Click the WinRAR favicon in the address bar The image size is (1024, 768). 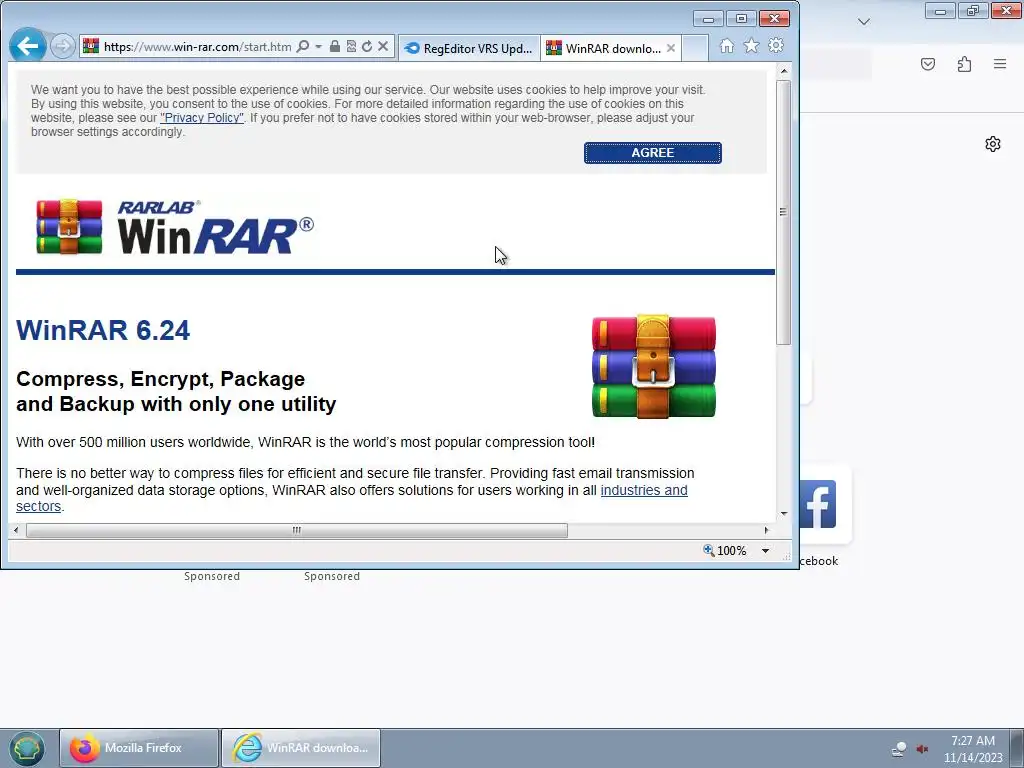pyautogui.click(x=91, y=46)
